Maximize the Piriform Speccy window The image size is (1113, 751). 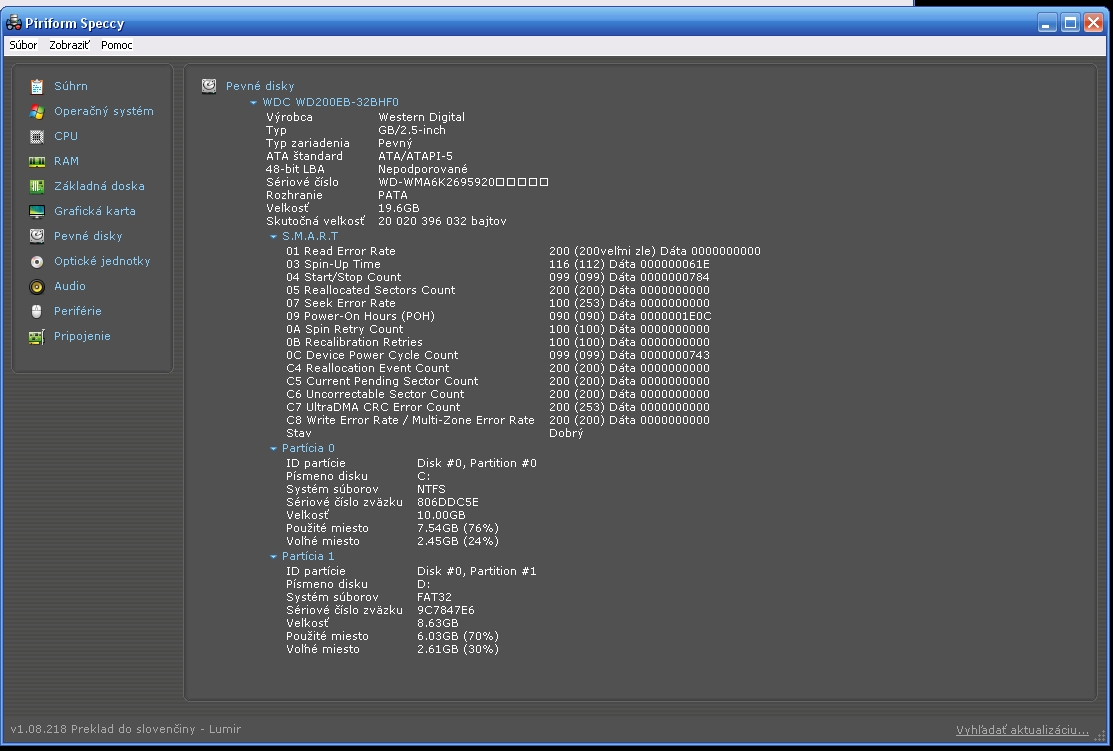click(1070, 23)
